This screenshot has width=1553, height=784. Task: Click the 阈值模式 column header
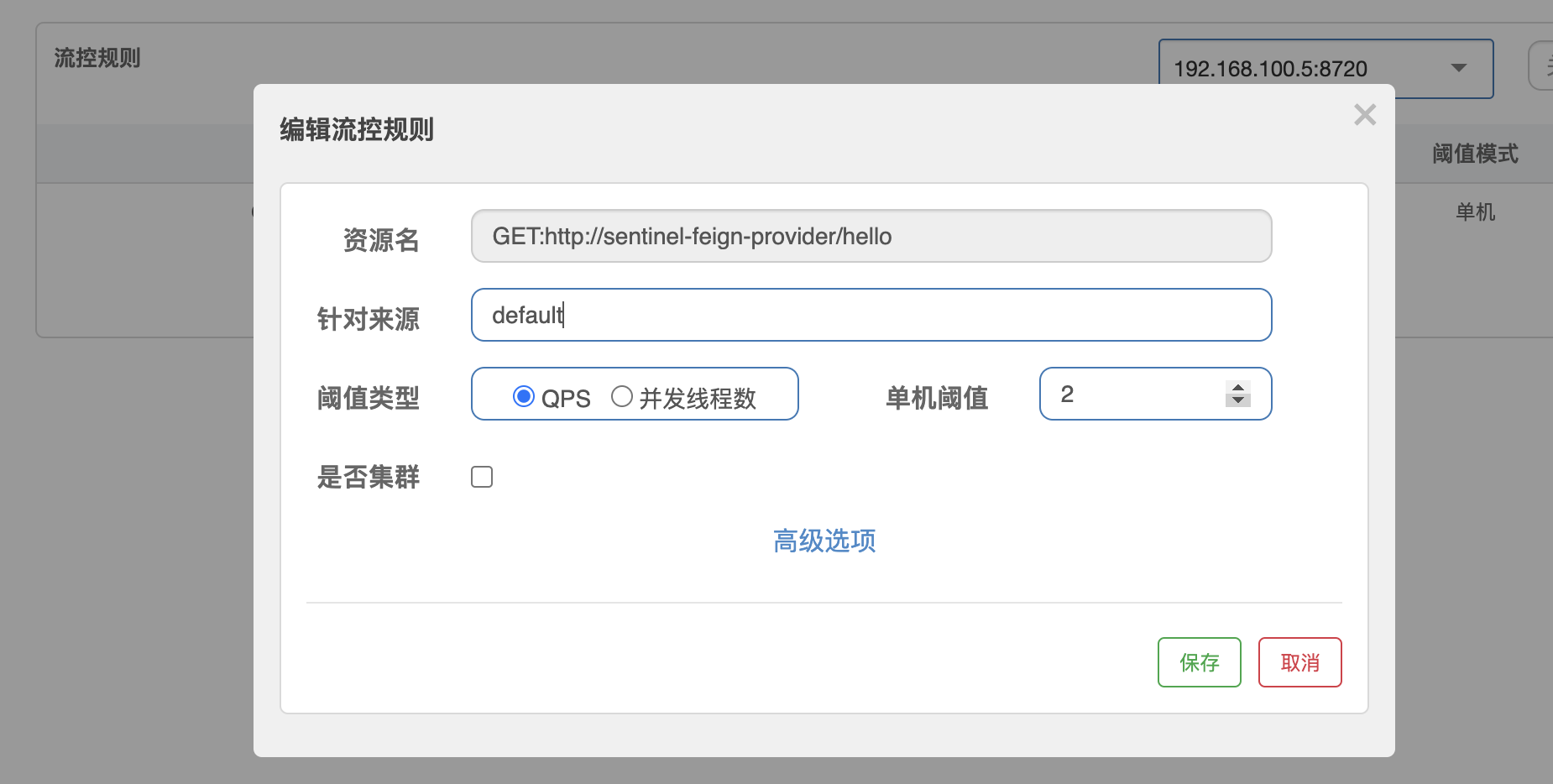[1476, 154]
